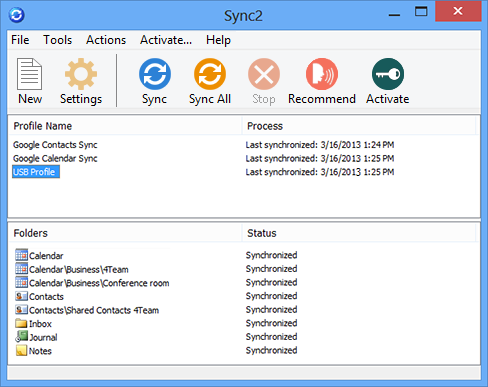Click Synchronized status for Notes
Viewport: 488px width, 387px height.
pyautogui.click(x=271, y=350)
